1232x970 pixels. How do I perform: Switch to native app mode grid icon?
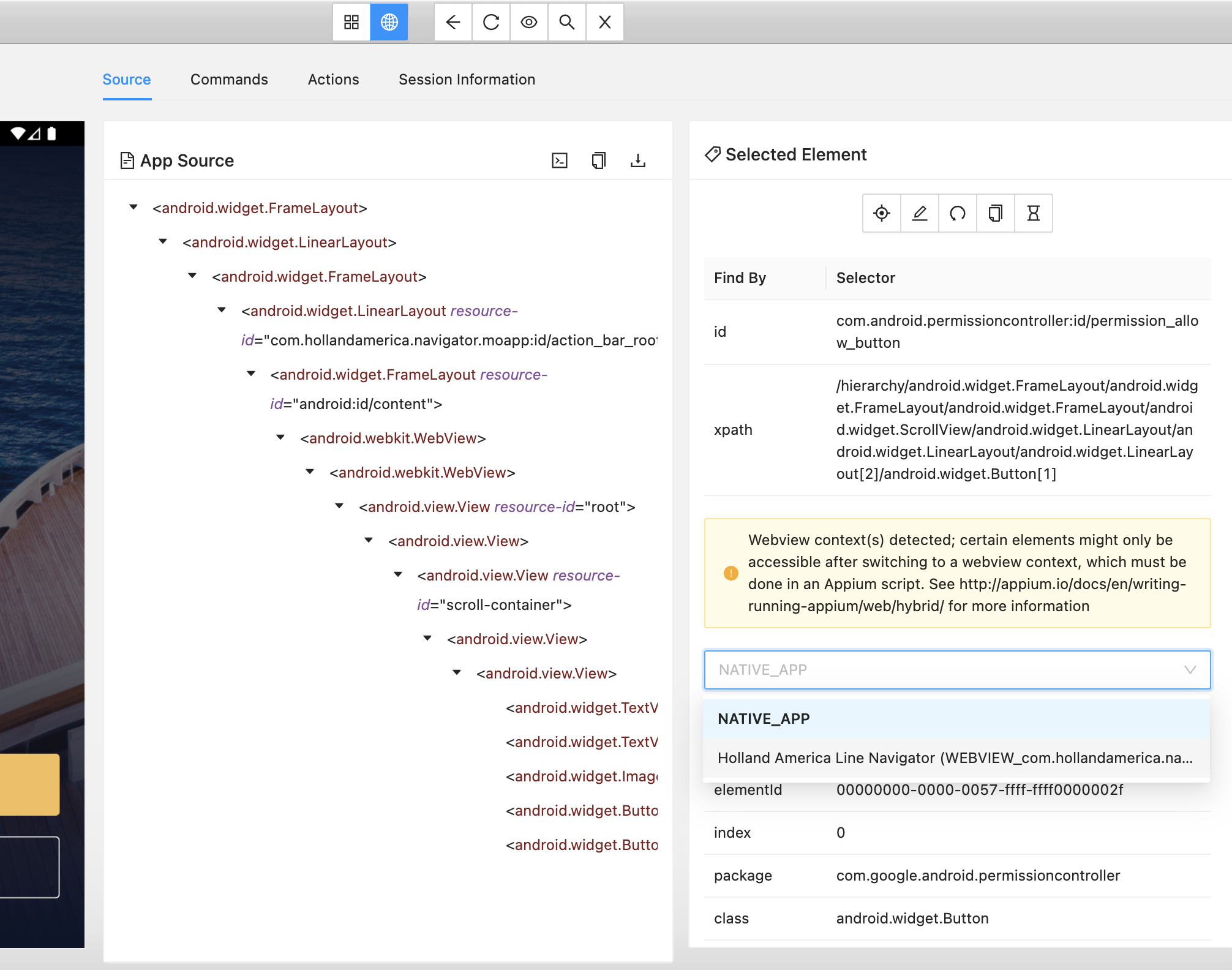[351, 23]
